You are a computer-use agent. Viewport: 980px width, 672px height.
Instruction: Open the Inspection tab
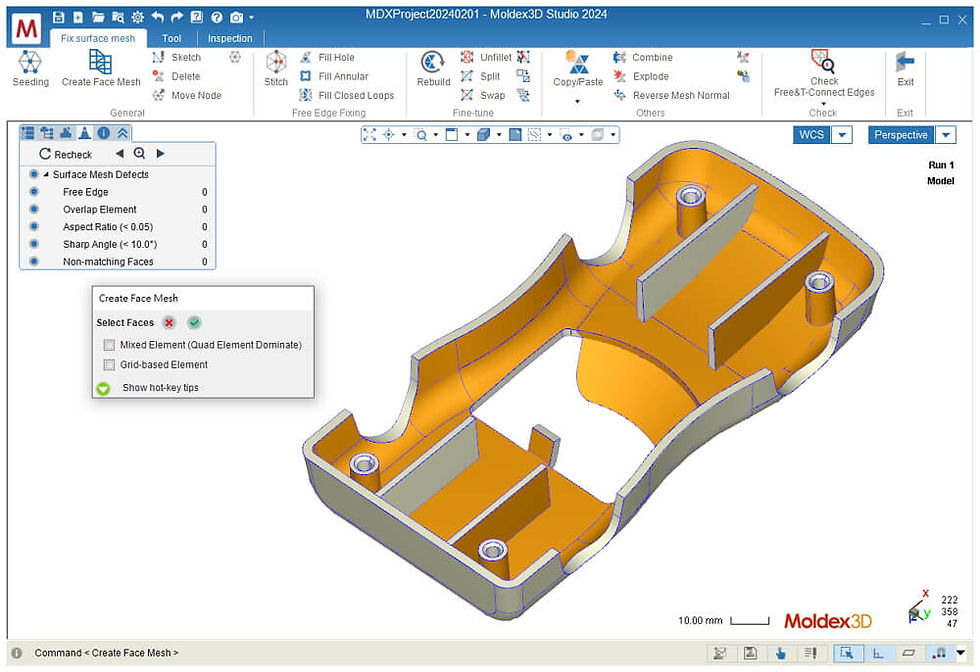point(230,38)
